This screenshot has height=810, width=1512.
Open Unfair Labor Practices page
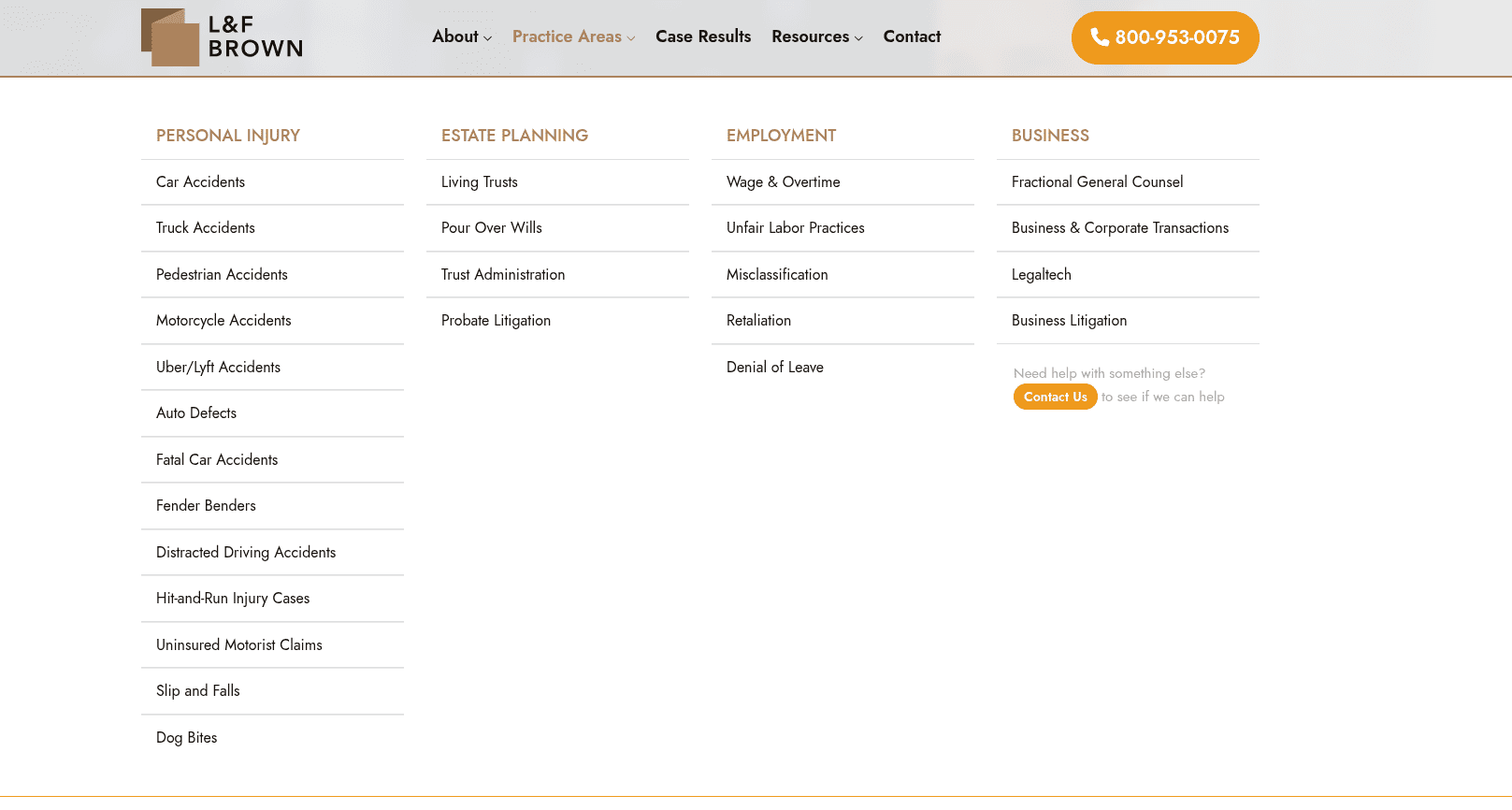[842, 228]
